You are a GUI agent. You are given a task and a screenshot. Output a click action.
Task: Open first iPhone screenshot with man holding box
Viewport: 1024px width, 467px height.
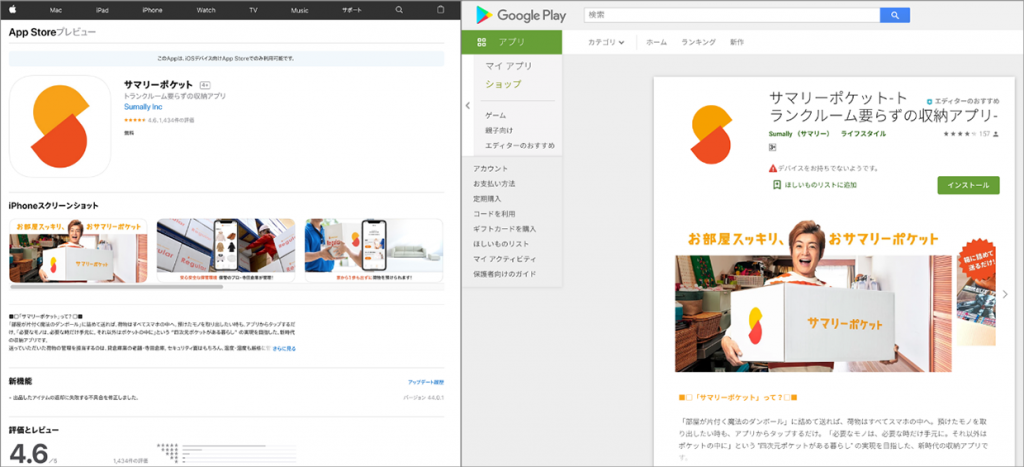coord(78,251)
